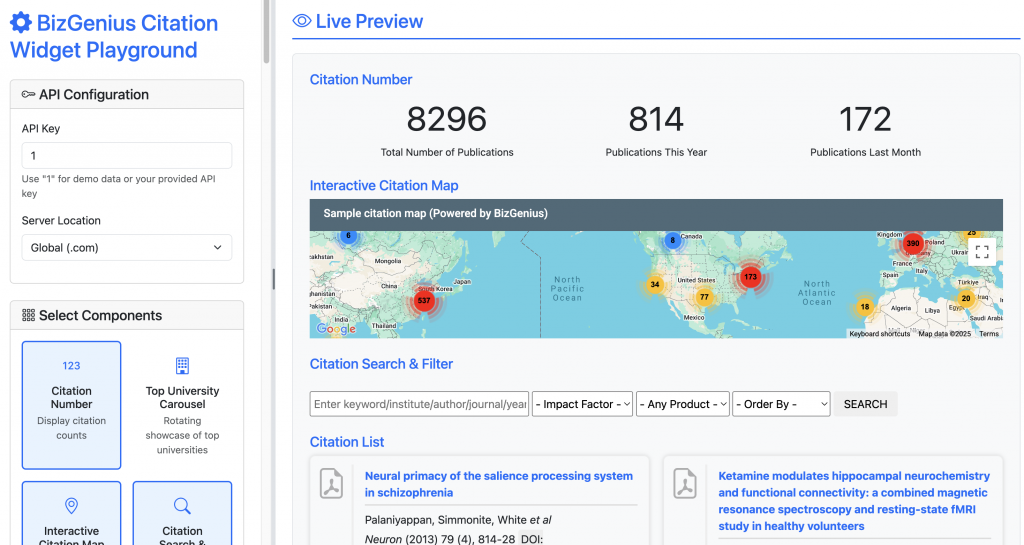The width and height of the screenshot is (1024, 545).
Task: Click the map pin icon for Interactive Citation Map
Action: coord(71,506)
